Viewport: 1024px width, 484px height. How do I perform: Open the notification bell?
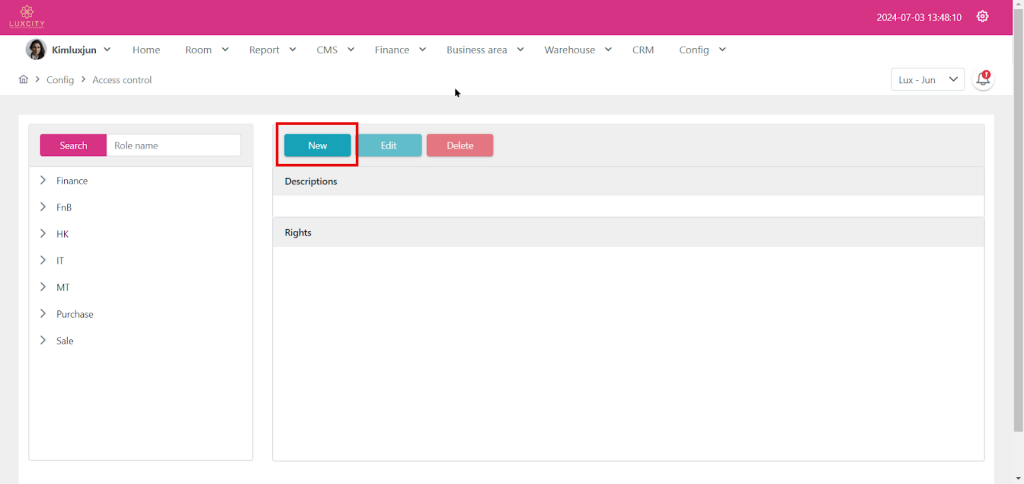pyautogui.click(x=983, y=80)
